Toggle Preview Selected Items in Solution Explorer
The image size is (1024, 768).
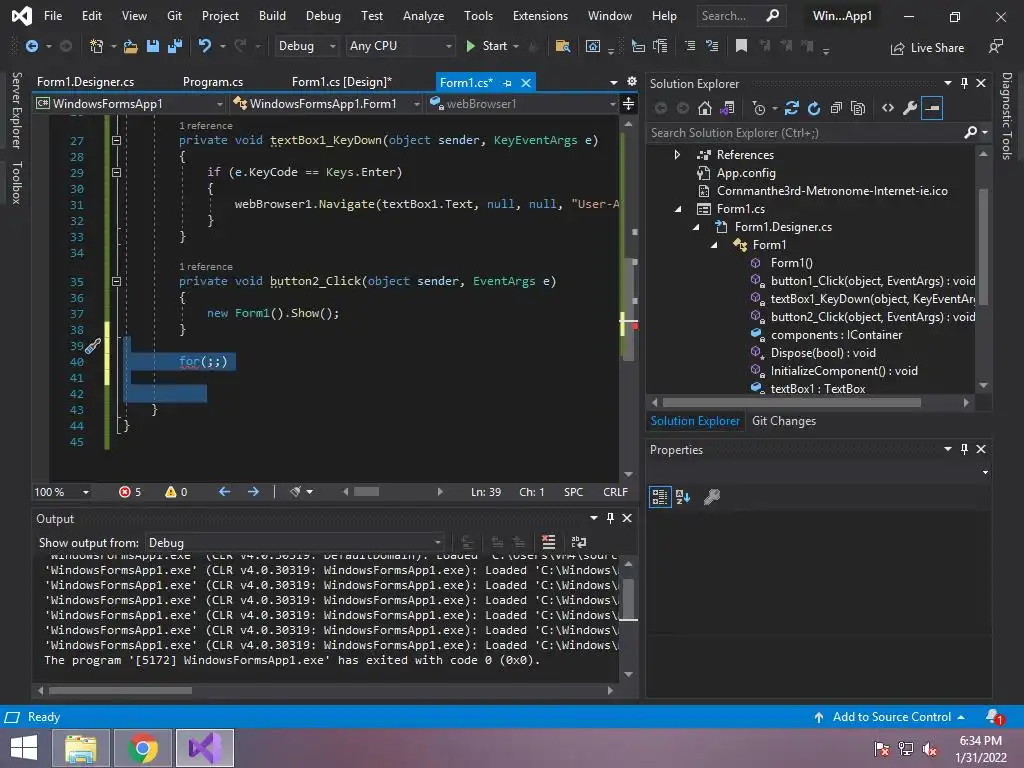pyautogui.click(x=932, y=108)
